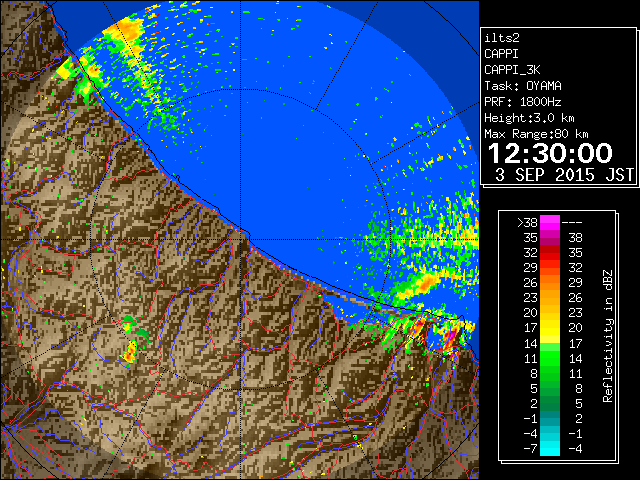Select the red-orange 29–32 dBZ color swatch

click(550, 268)
